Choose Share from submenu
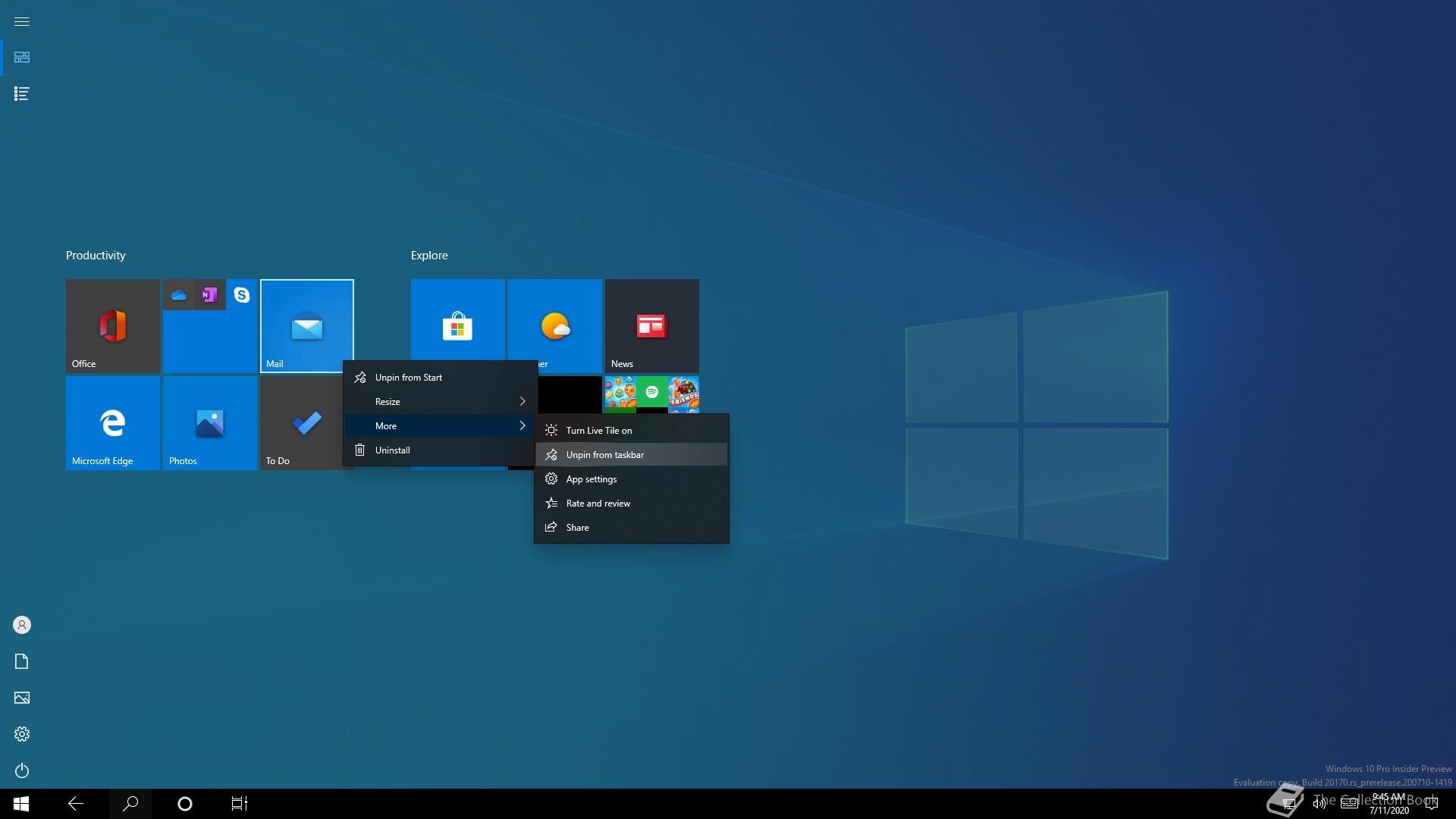1456x819 pixels. click(x=632, y=528)
